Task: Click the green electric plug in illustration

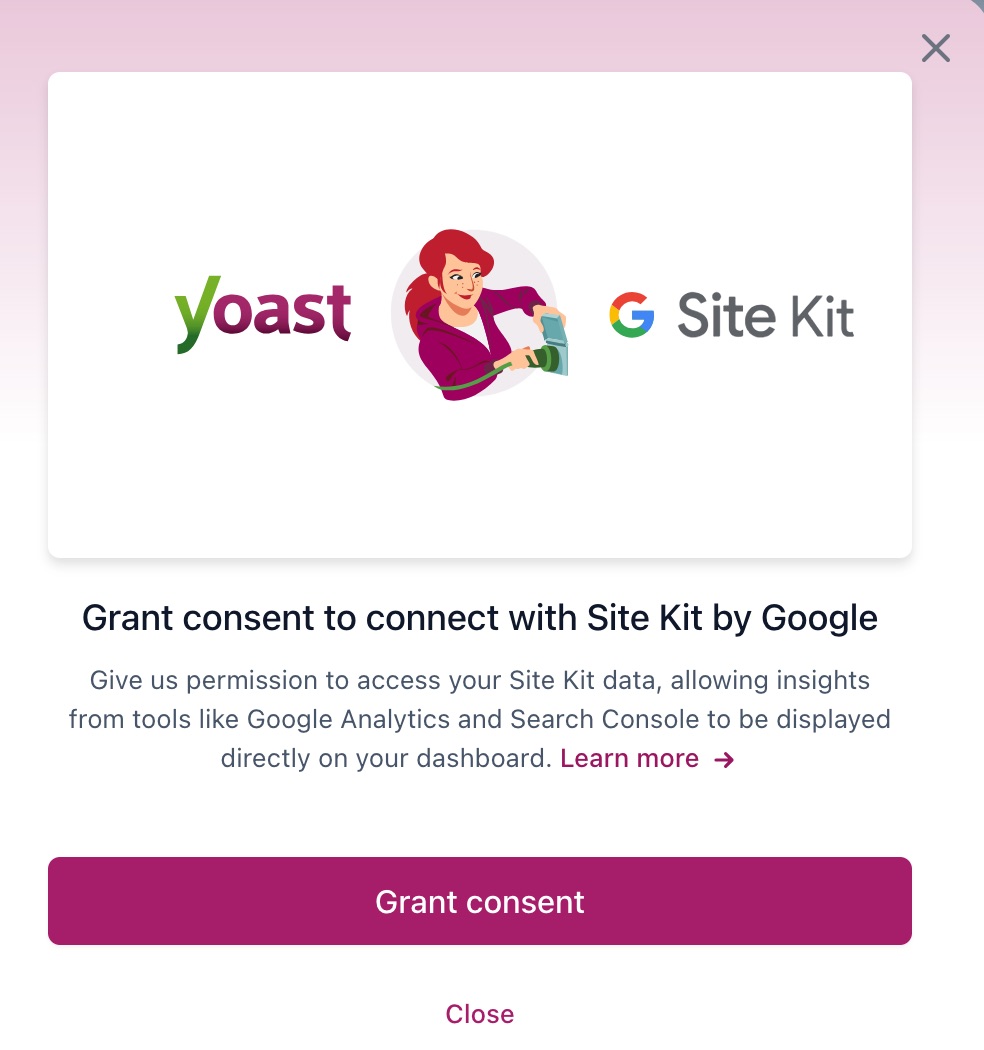Action: click(x=543, y=359)
